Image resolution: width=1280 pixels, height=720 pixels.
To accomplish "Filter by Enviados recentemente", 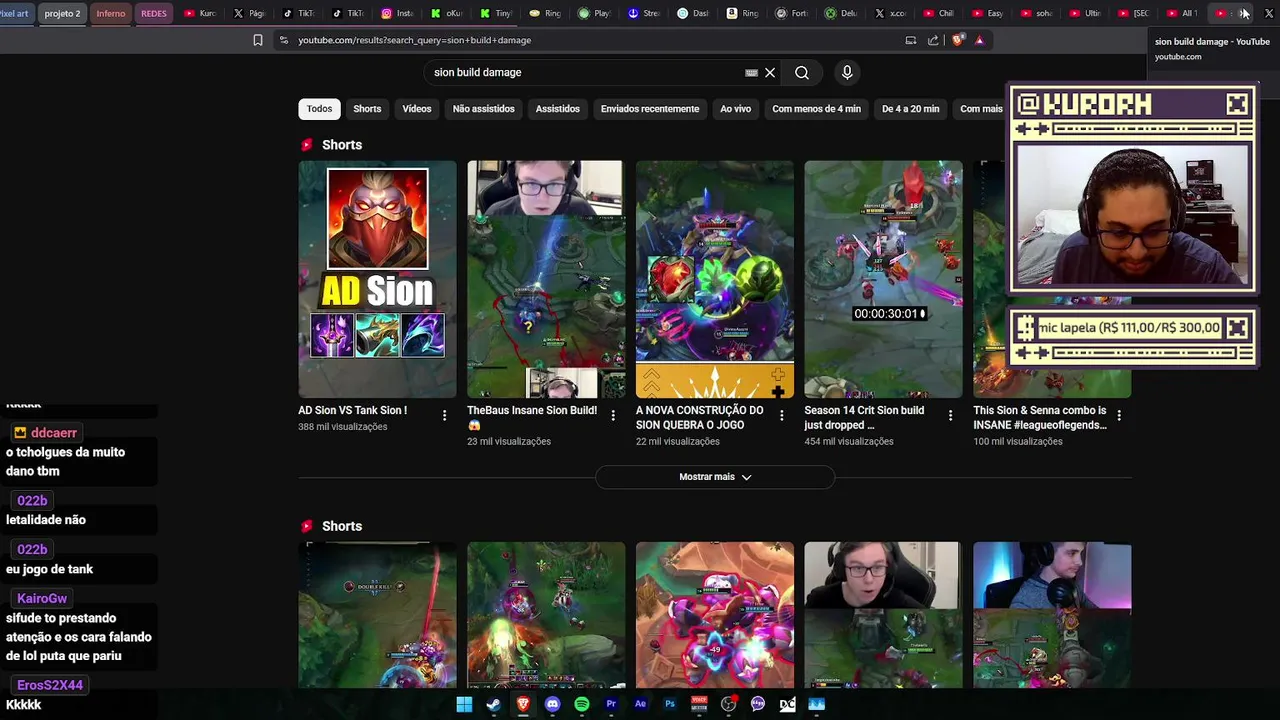I will (650, 109).
